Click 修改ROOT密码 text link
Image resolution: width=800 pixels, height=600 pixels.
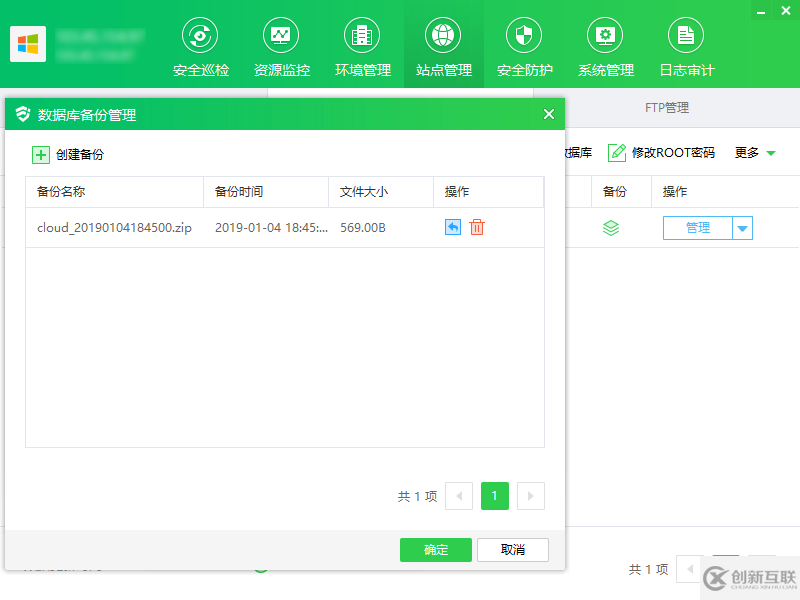[x=673, y=153]
